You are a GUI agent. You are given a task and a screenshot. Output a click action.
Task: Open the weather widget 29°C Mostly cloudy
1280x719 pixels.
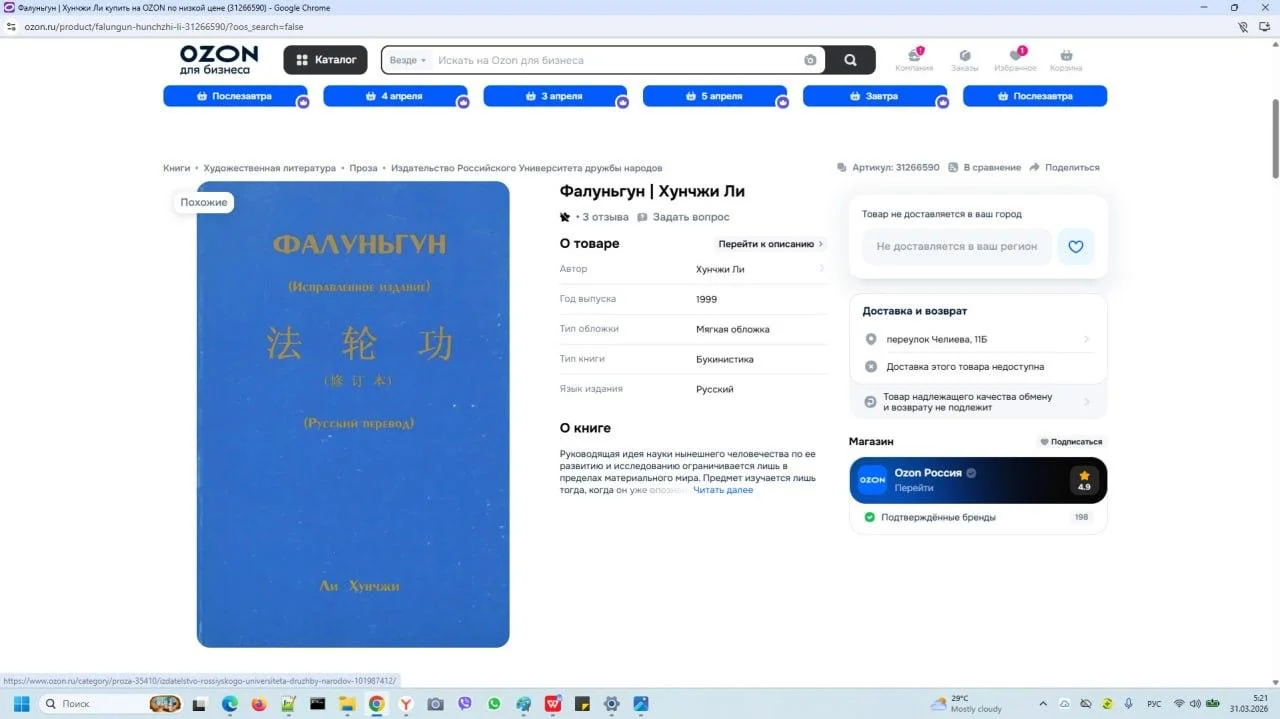tap(966, 704)
